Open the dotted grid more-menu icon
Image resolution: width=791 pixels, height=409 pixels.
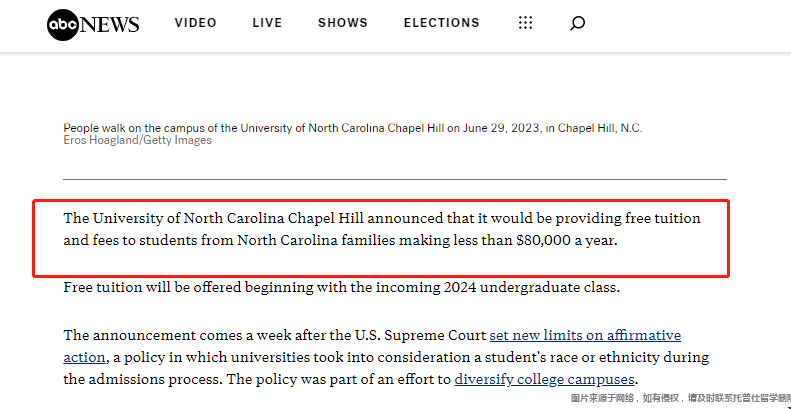point(525,23)
